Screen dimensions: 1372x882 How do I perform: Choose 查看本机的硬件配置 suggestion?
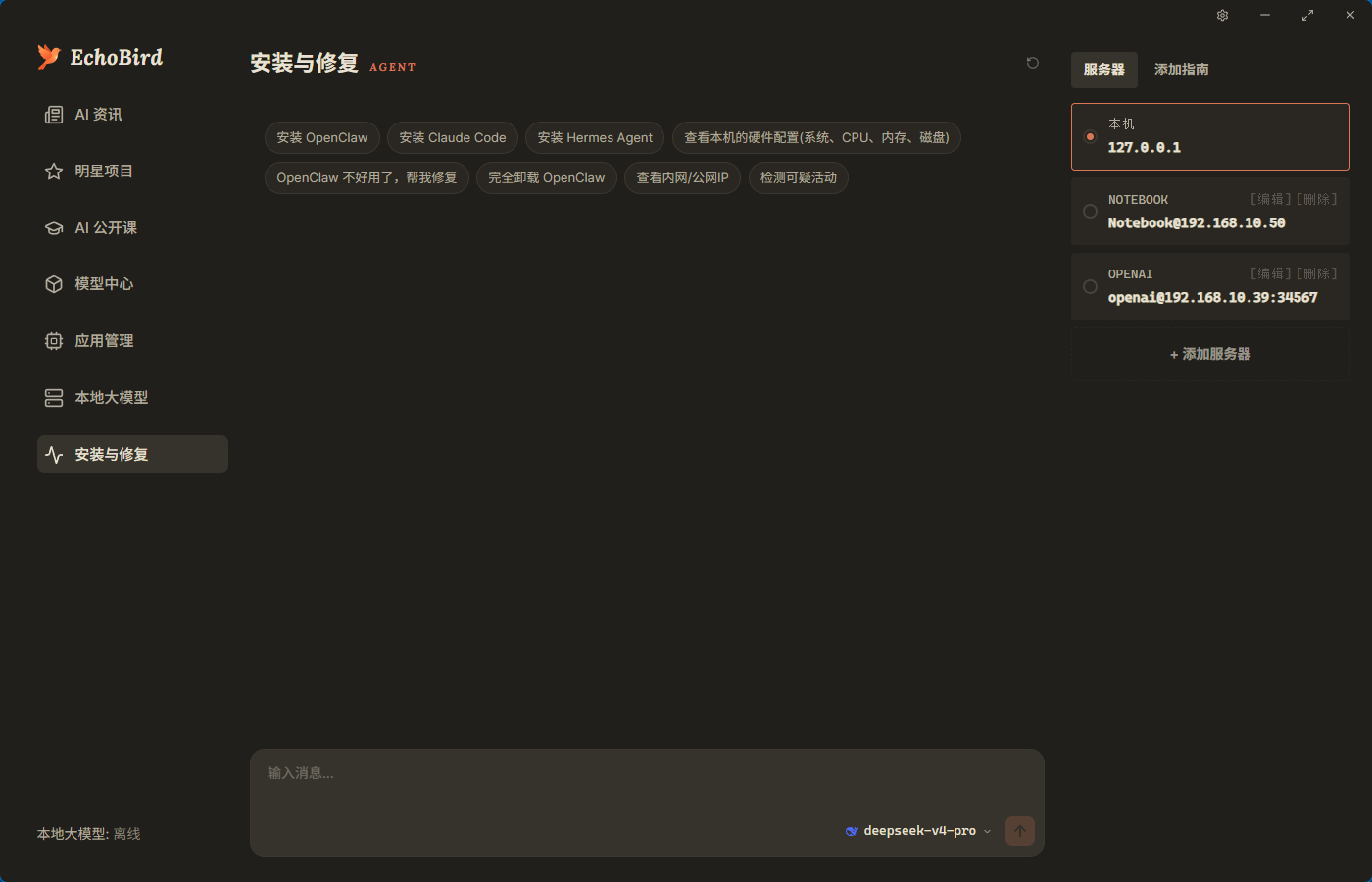(816, 138)
